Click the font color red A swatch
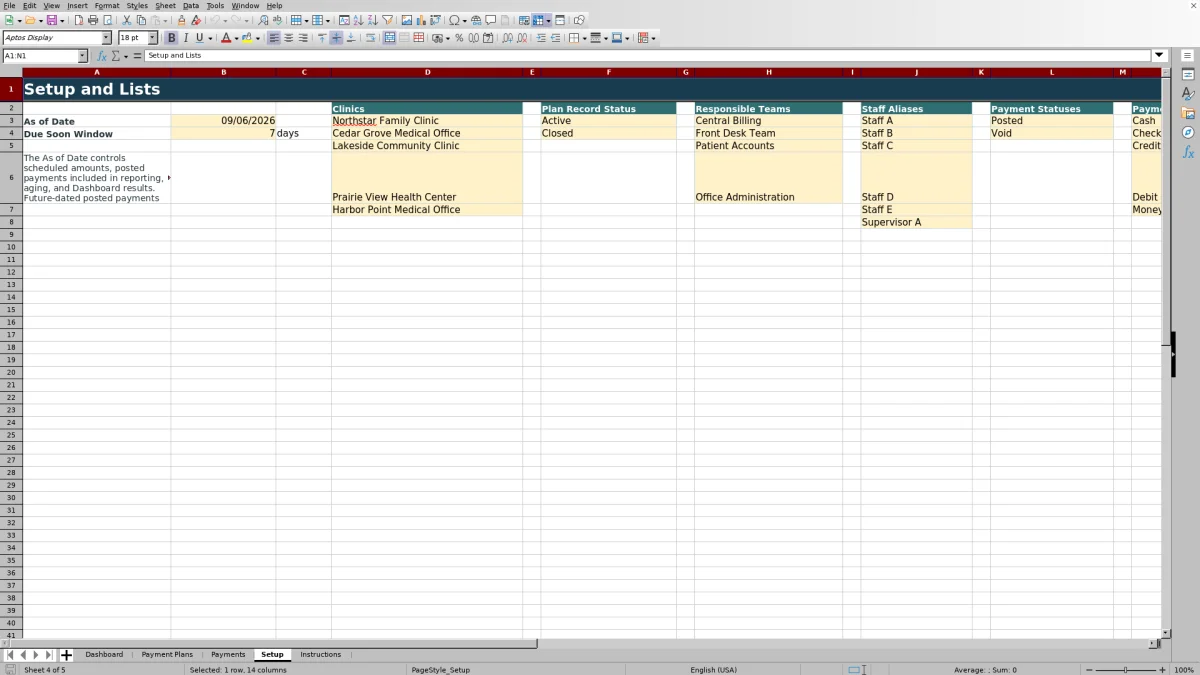This screenshot has height=675, width=1200. pyautogui.click(x=226, y=38)
